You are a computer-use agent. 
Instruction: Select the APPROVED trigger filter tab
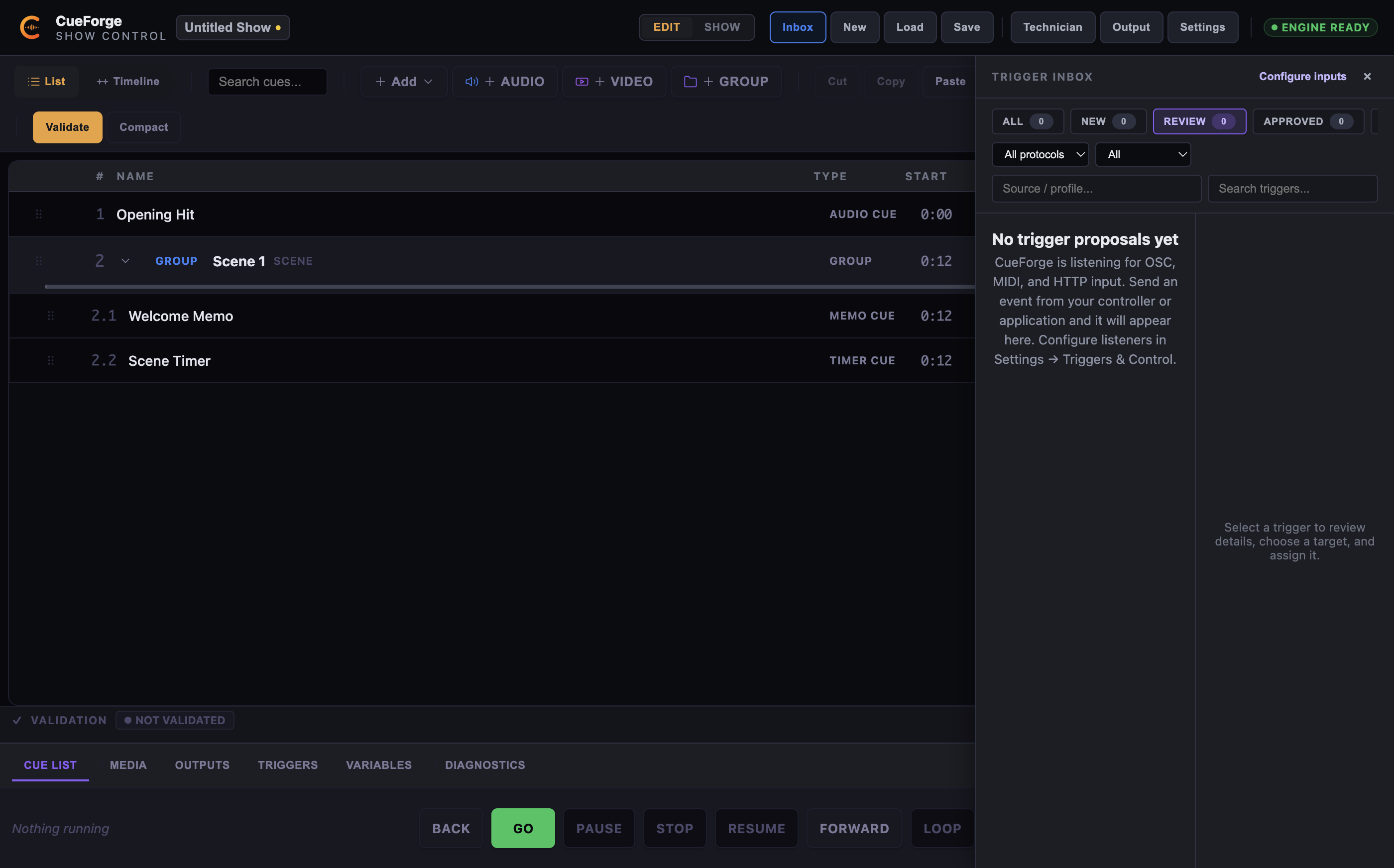tap(1308, 121)
